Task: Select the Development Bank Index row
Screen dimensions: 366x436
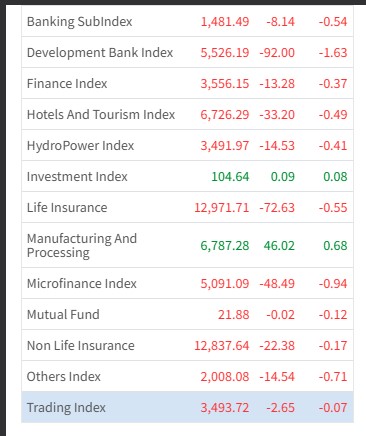Action: [x=187, y=52]
